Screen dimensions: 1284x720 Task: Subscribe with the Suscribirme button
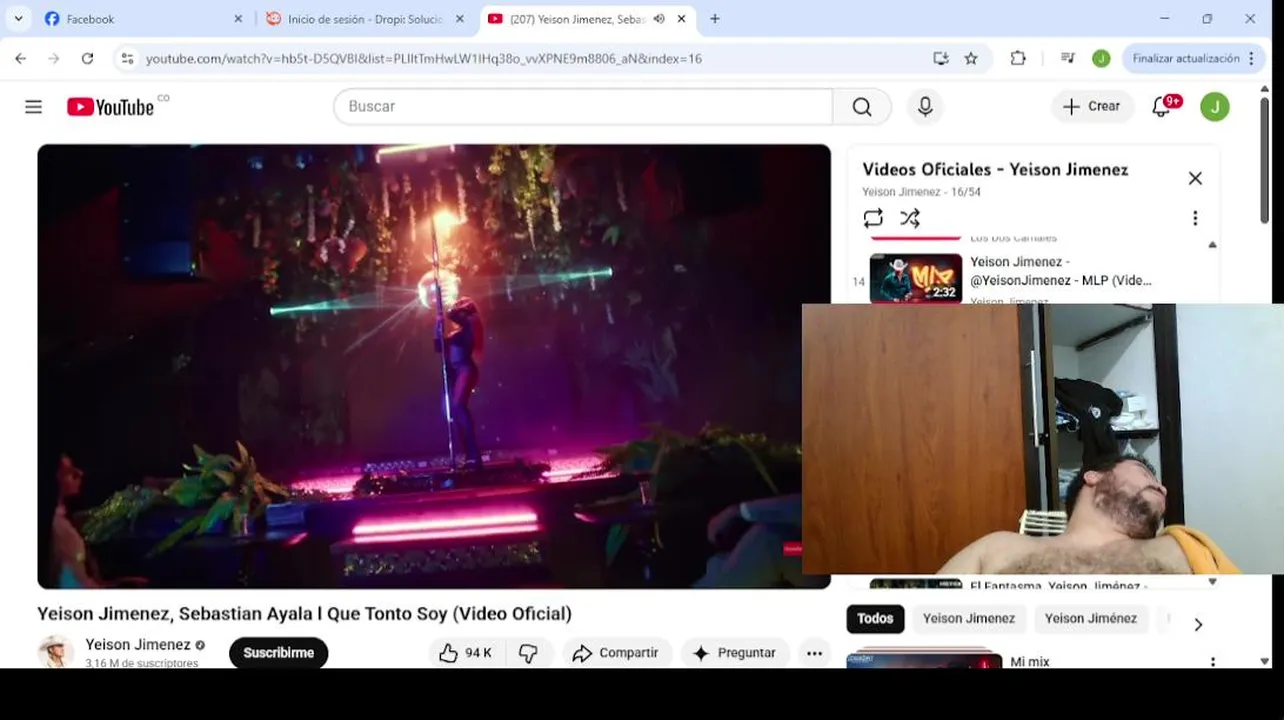[x=279, y=653]
